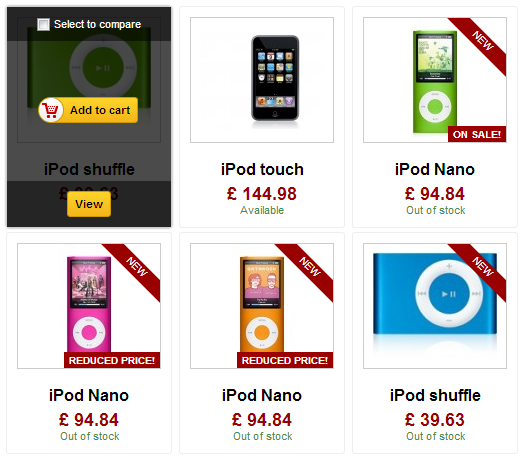Click iPod Nano title below pink player
Viewport: 524px width, 460px height.
[x=89, y=395]
